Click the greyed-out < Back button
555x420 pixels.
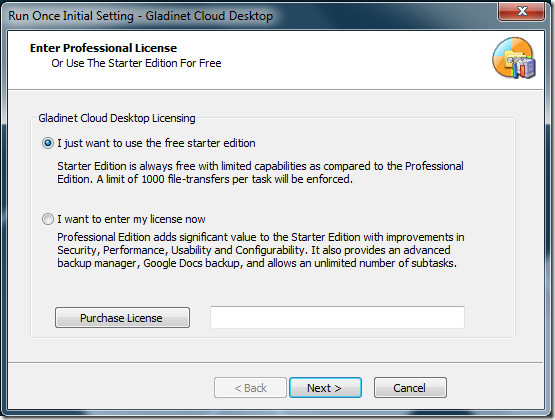tap(250, 388)
